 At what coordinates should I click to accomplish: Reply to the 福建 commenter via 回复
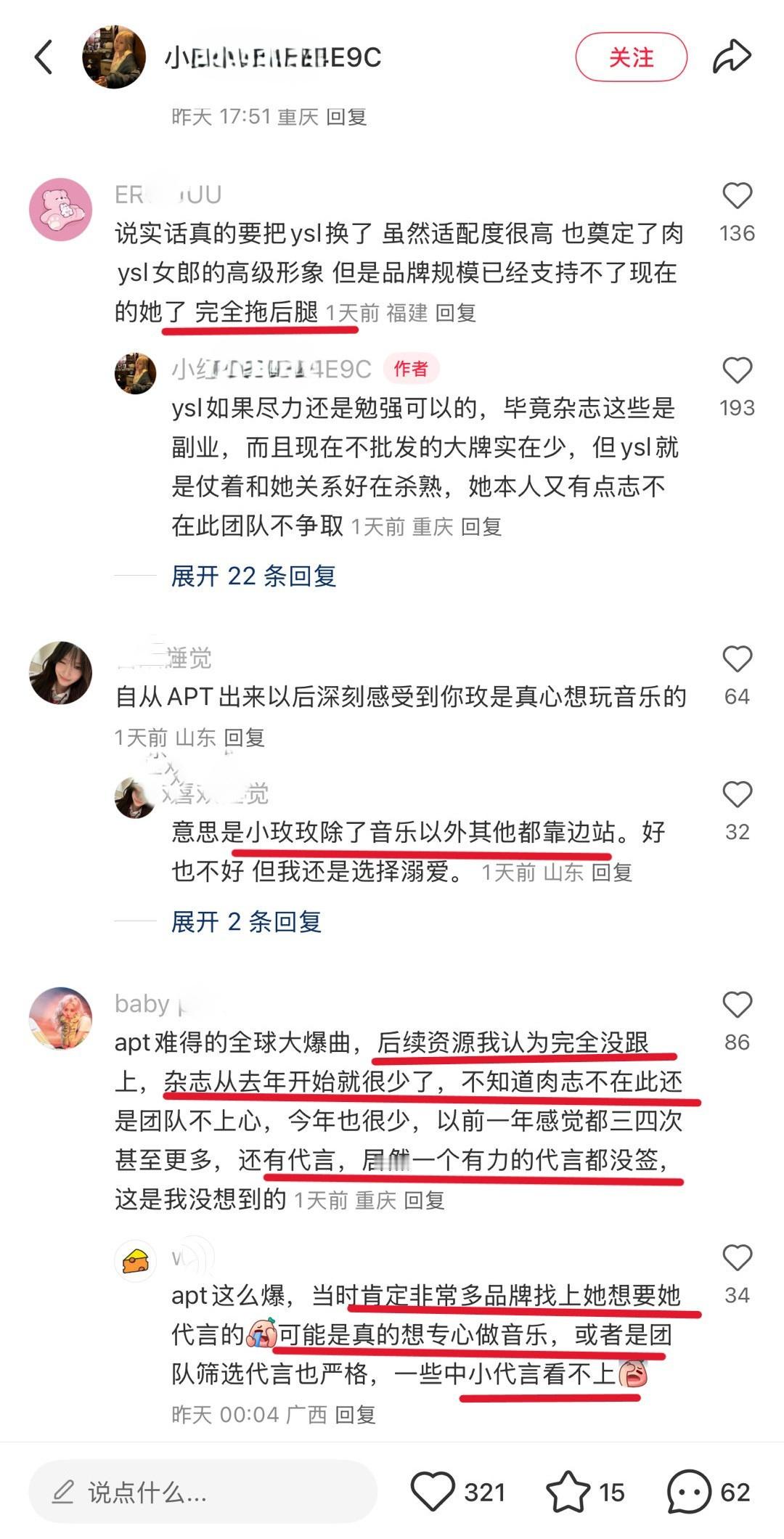pos(455,313)
